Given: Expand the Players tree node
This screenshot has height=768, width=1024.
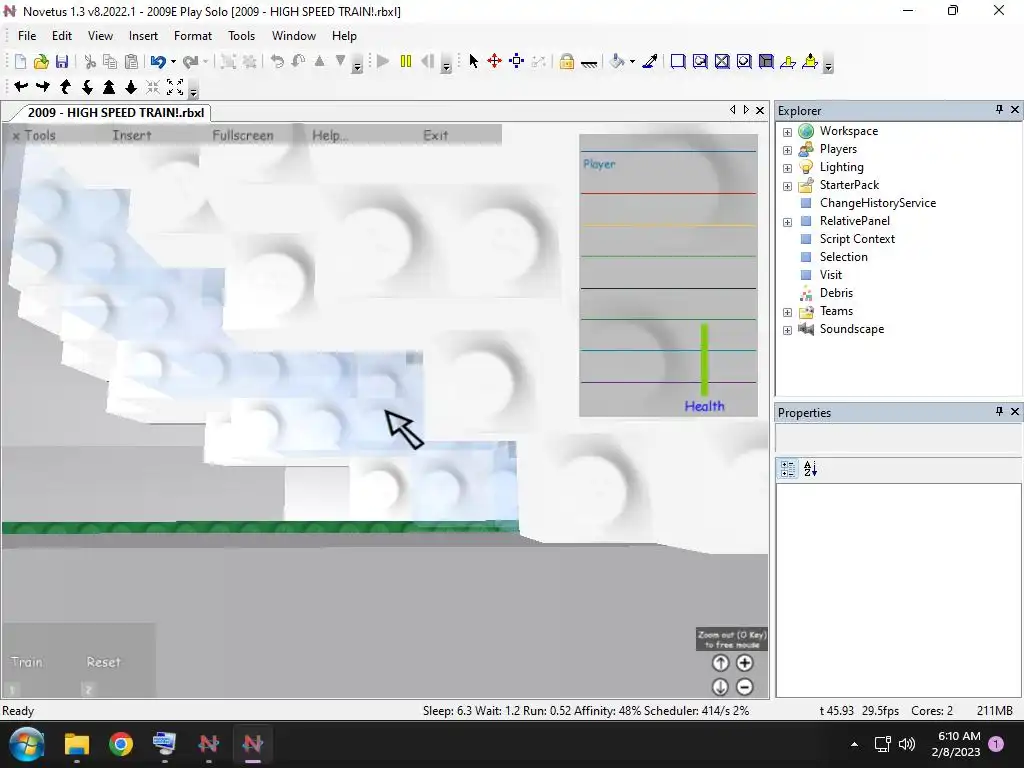Looking at the screenshot, I should [787, 150].
